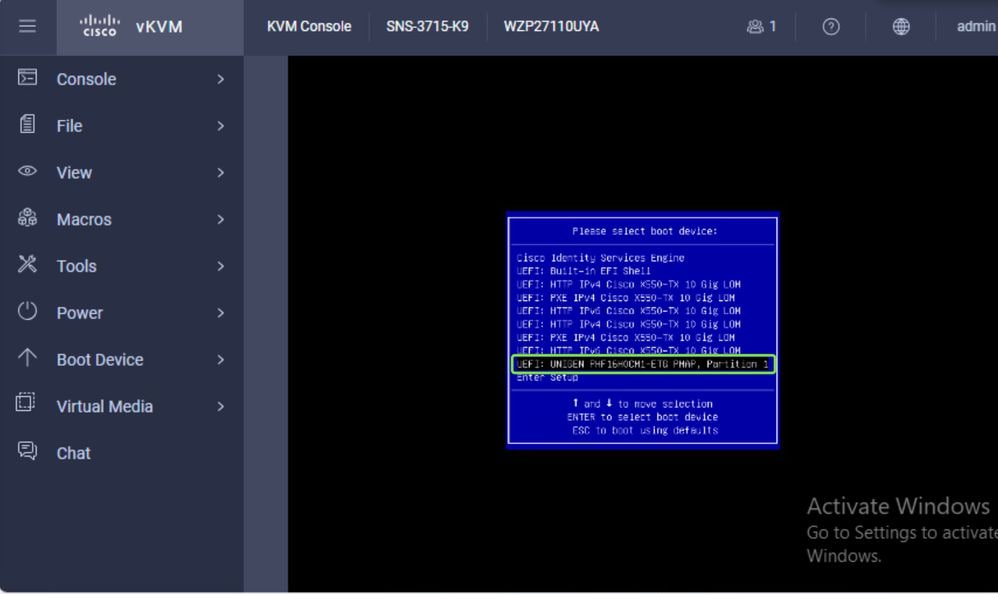Select UEFI: Built-in EFI Shell entry
This screenshot has width=998, height=594.
(583, 271)
